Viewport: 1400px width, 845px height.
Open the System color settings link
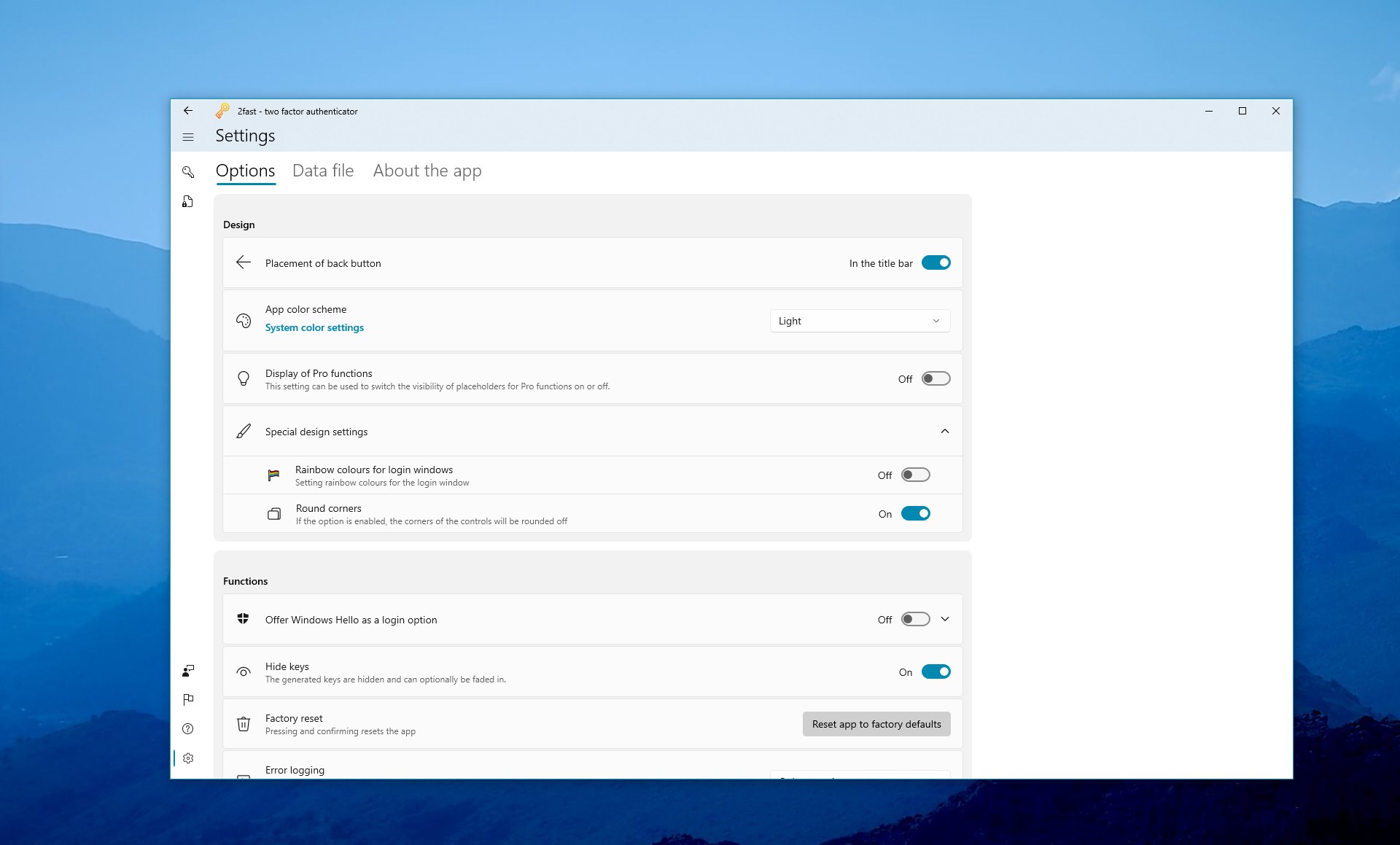pyautogui.click(x=314, y=327)
